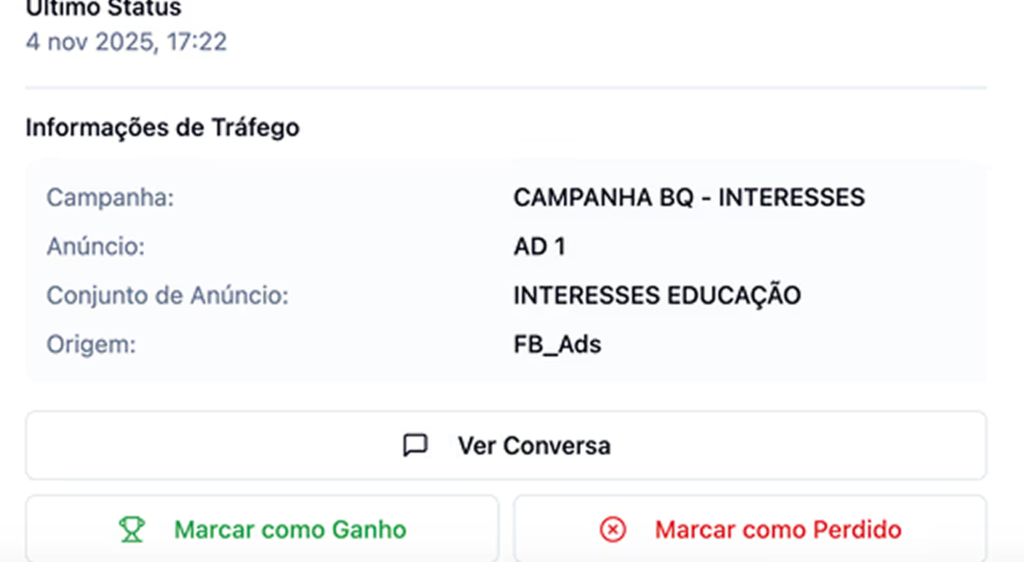Select INTERESSES EDUCAÇÃO value text
This screenshot has width=1024, height=562.
657,296
